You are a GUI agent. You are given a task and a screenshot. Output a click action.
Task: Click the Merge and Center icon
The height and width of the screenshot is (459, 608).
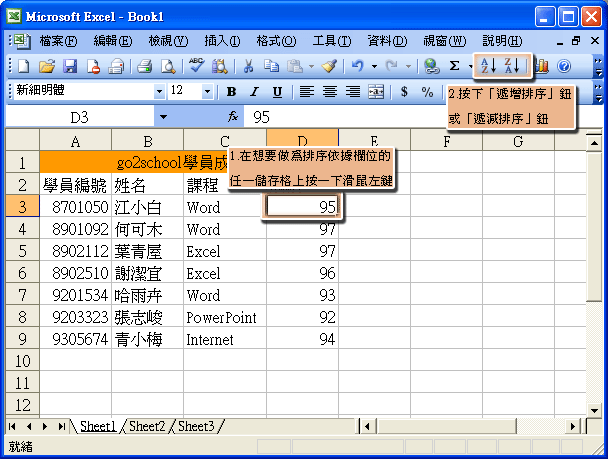(x=376, y=92)
